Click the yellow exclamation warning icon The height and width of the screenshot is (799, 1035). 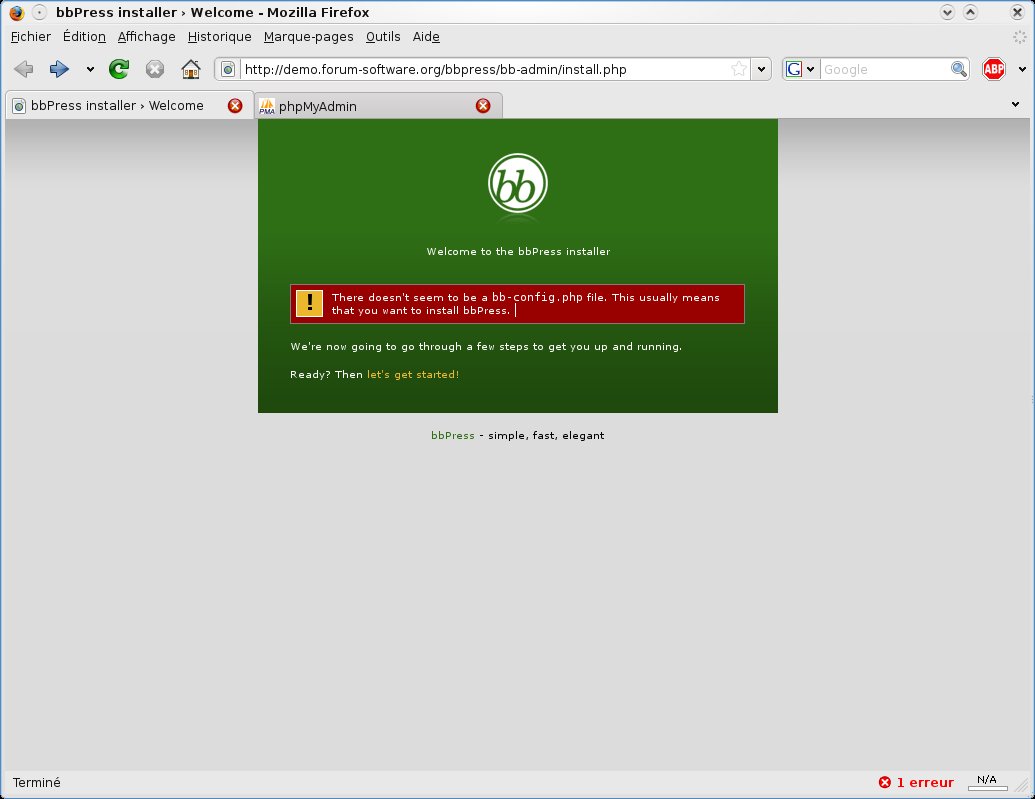[x=309, y=304]
